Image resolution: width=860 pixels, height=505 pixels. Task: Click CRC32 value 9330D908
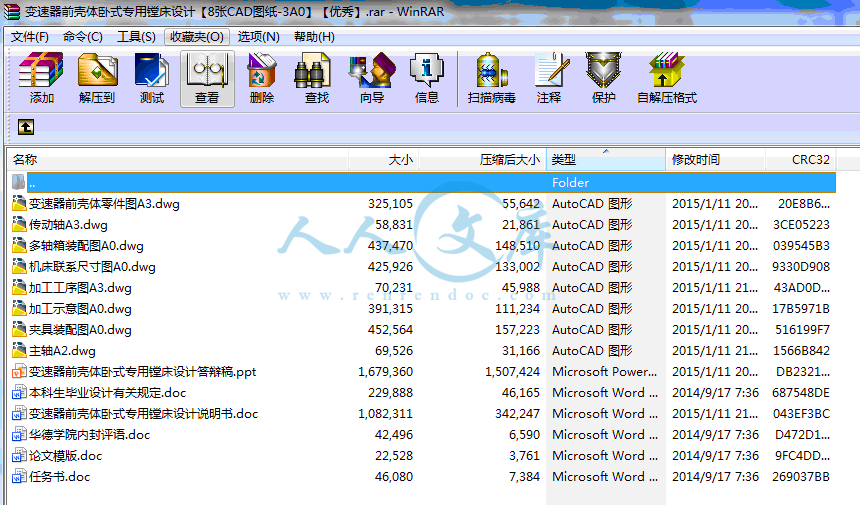801,266
